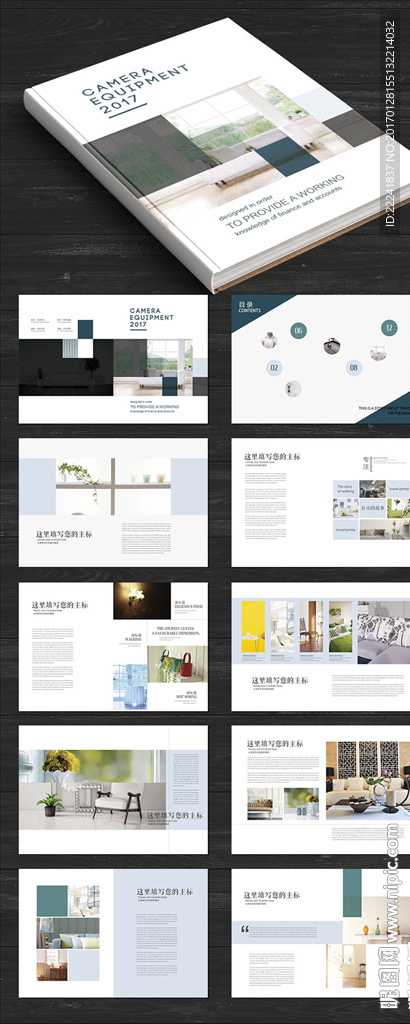
Task: Click the 08 circle on contents page
Action: (x=354, y=368)
